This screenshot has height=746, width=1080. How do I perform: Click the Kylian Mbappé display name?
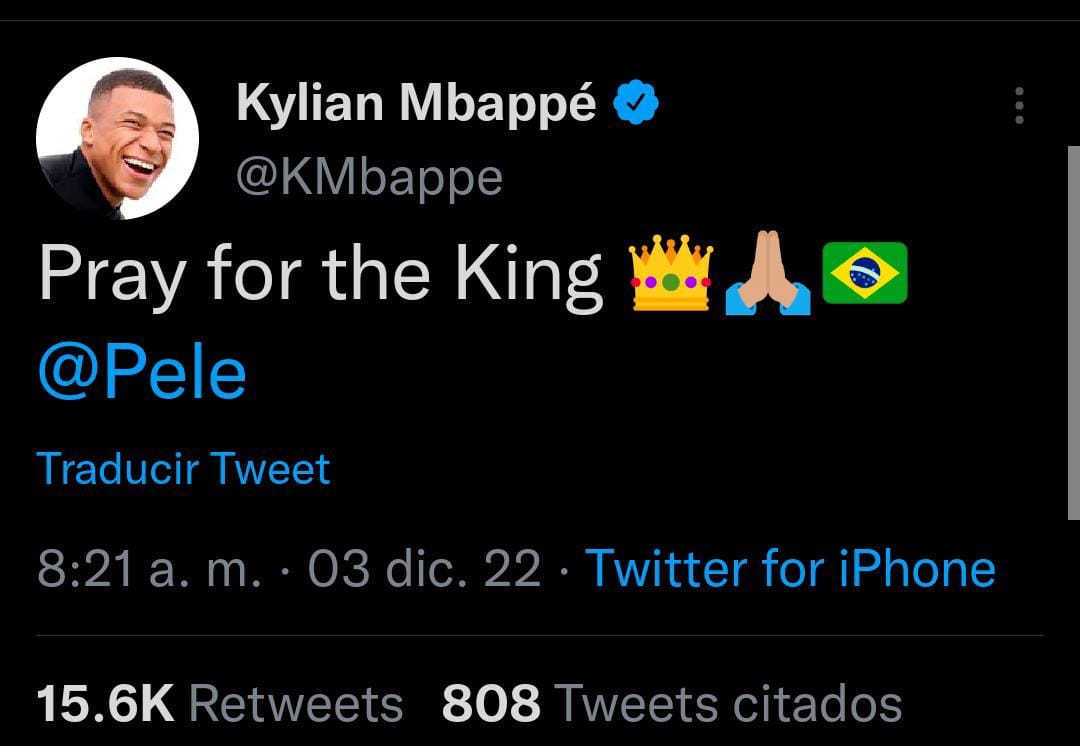(416, 104)
